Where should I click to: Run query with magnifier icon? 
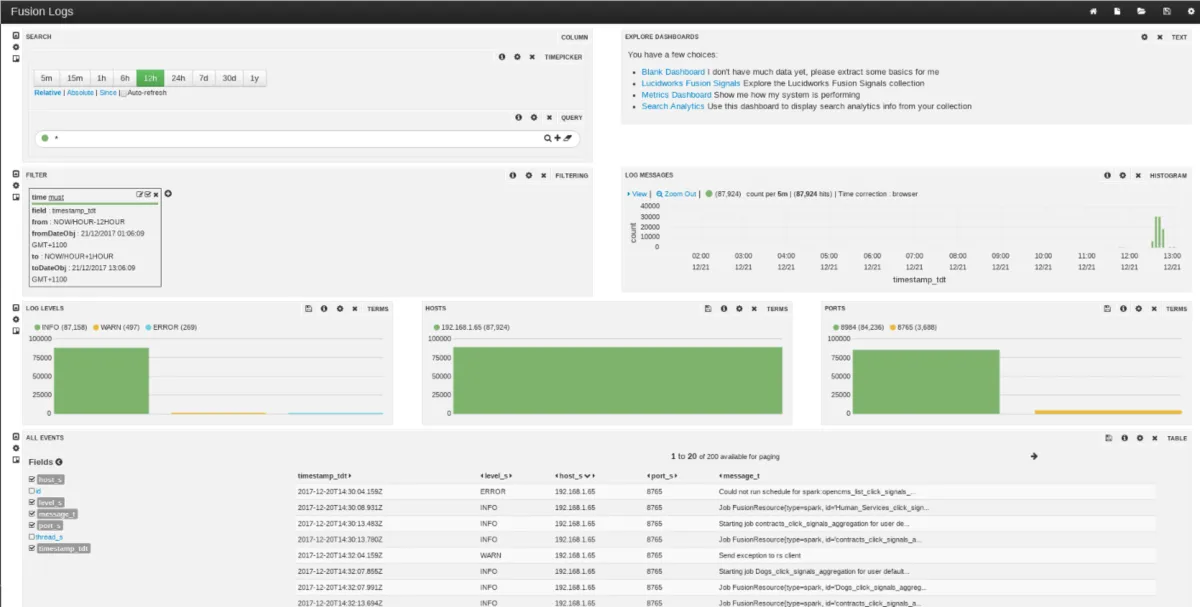coord(547,138)
